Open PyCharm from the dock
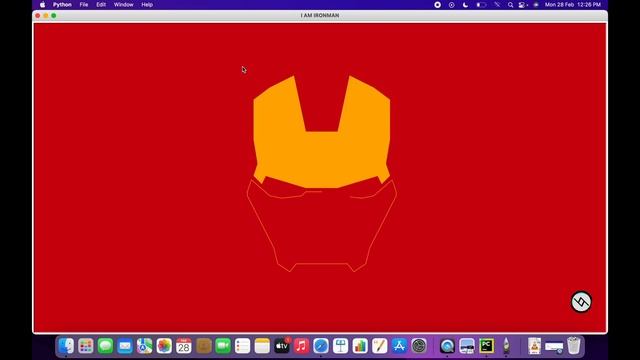Screen dimensions: 640x360 click(487, 346)
